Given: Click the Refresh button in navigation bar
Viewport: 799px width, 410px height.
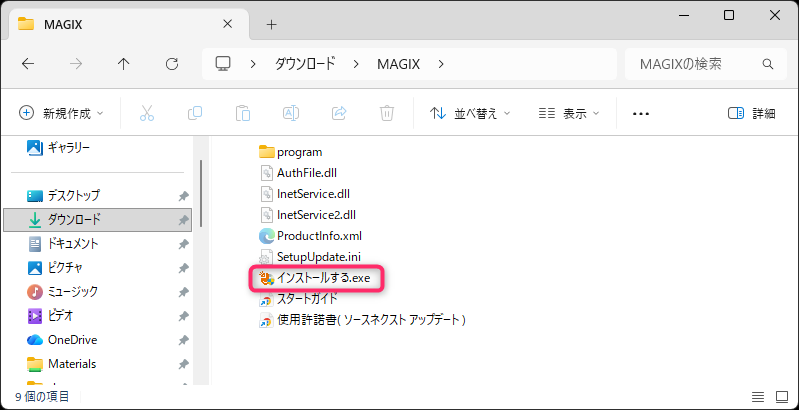Looking at the screenshot, I should 171,64.
